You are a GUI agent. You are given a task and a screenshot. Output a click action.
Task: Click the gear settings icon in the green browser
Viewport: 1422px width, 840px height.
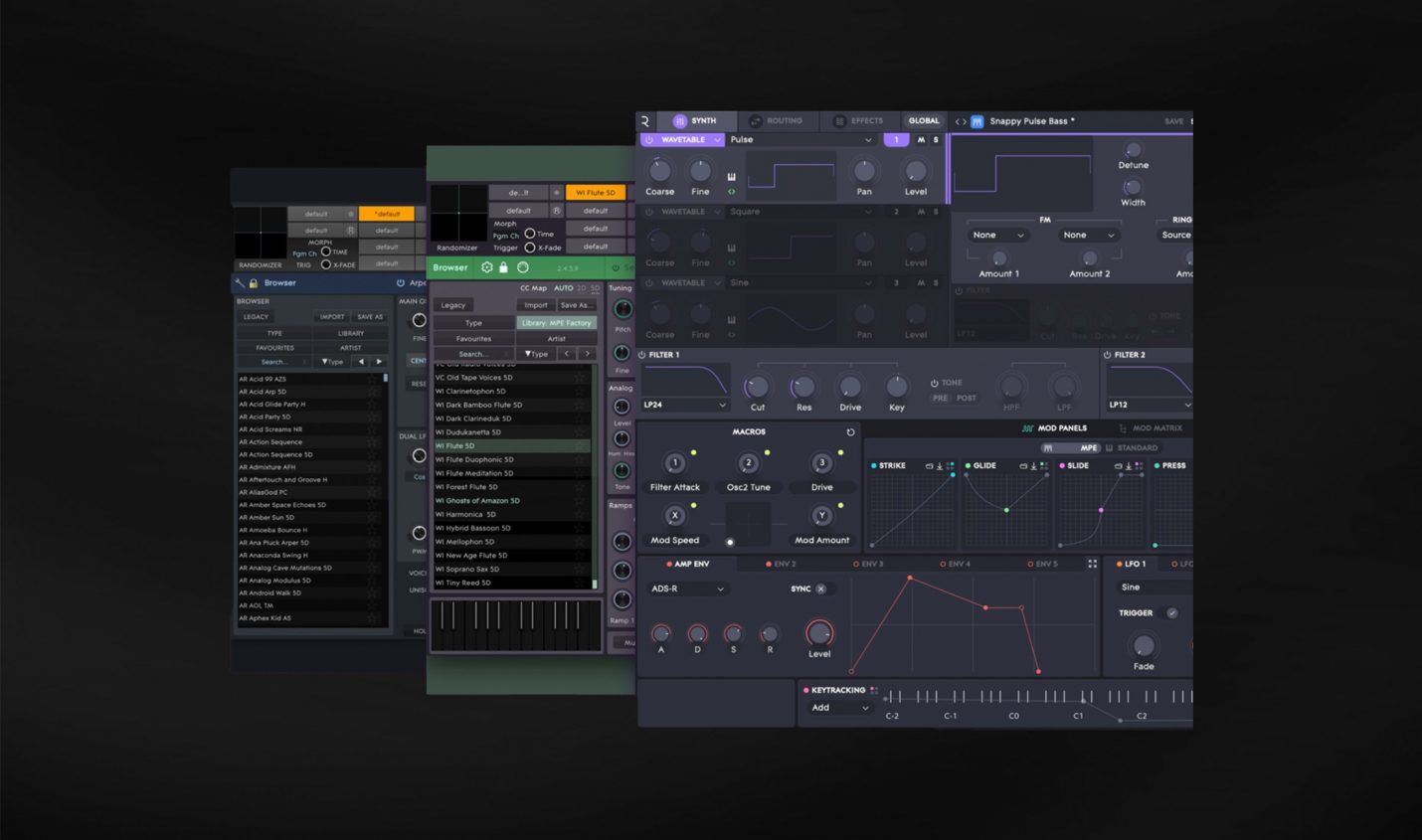[486, 267]
